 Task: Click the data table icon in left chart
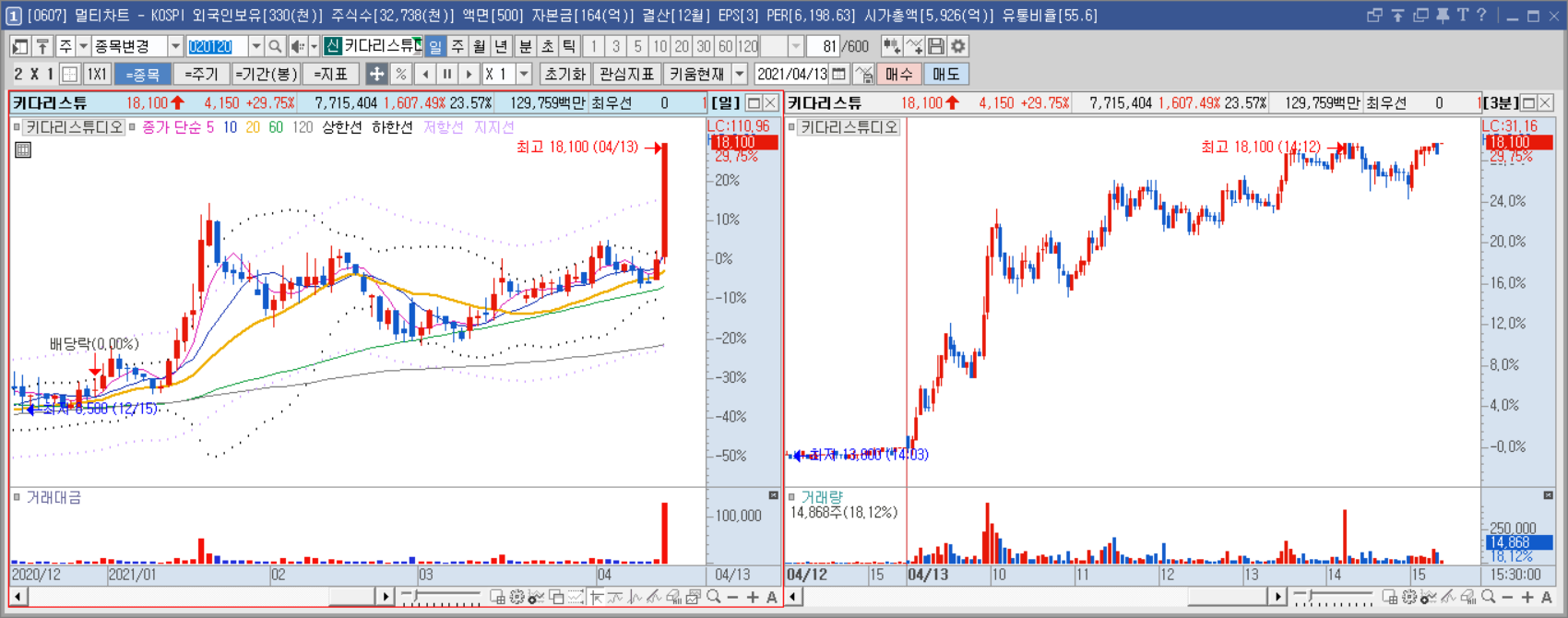pos(23,149)
